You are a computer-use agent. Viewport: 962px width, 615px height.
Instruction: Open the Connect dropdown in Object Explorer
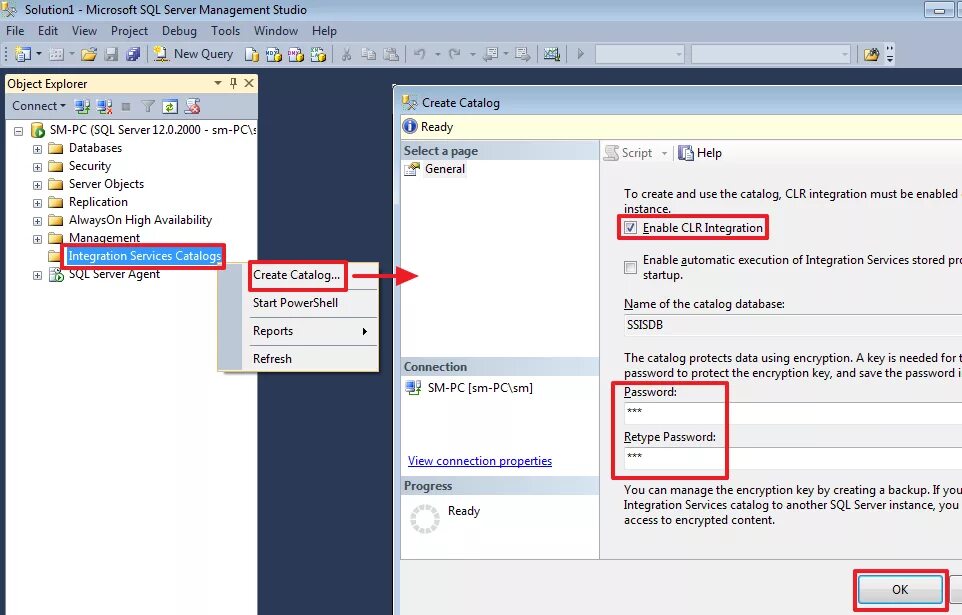[x=39, y=106]
